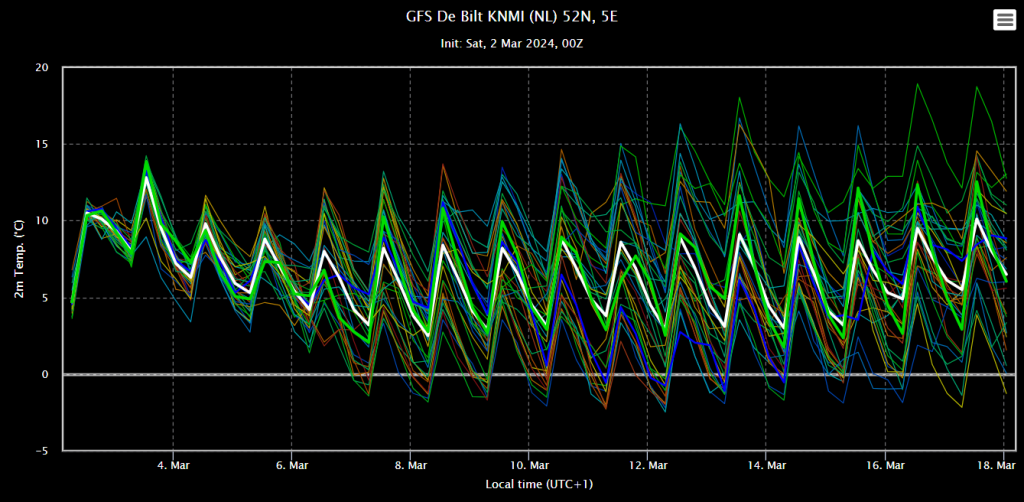Select the 18. Mar x-axis date label
Viewport: 1024px width, 502px height.
tap(999, 465)
